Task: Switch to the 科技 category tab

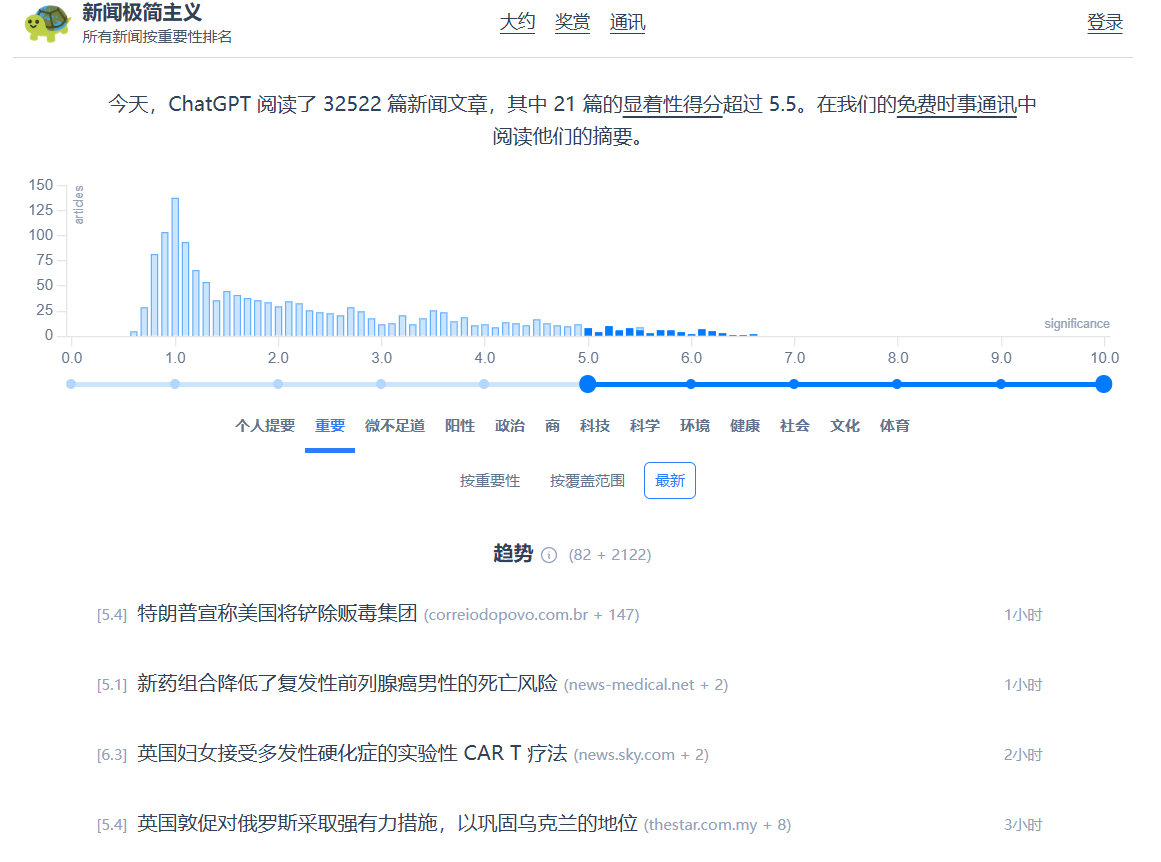Action: pyautogui.click(x=595, y=426)
